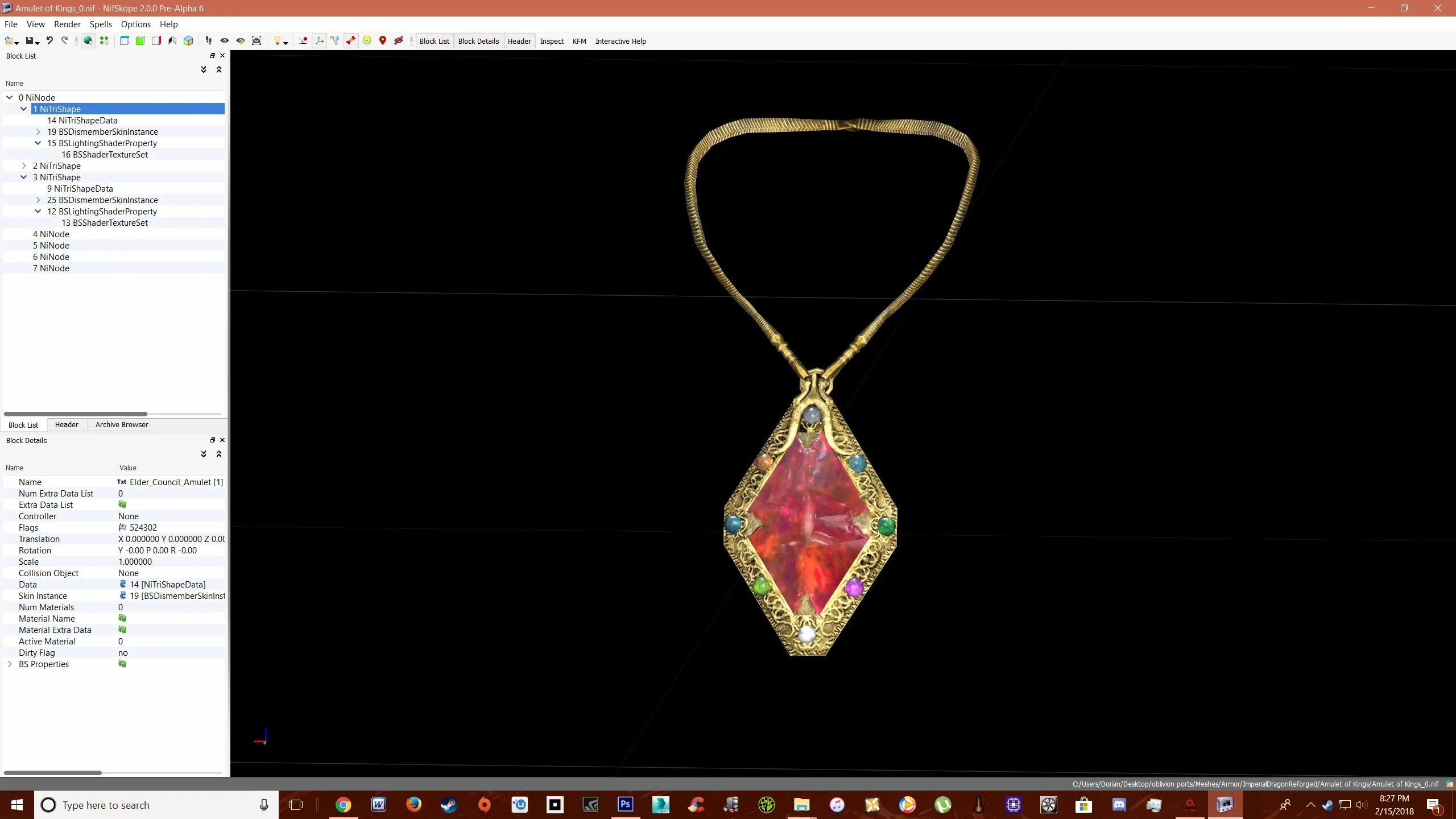
Task: Click the Undo arrow icon
Action: 49,41
